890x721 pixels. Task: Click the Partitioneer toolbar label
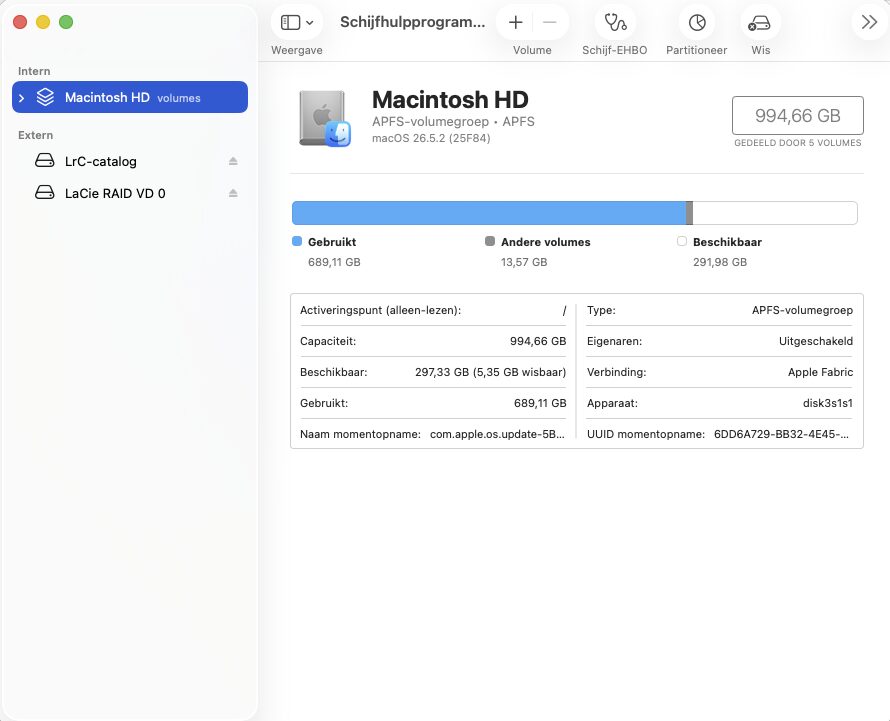tap(696, 50)
